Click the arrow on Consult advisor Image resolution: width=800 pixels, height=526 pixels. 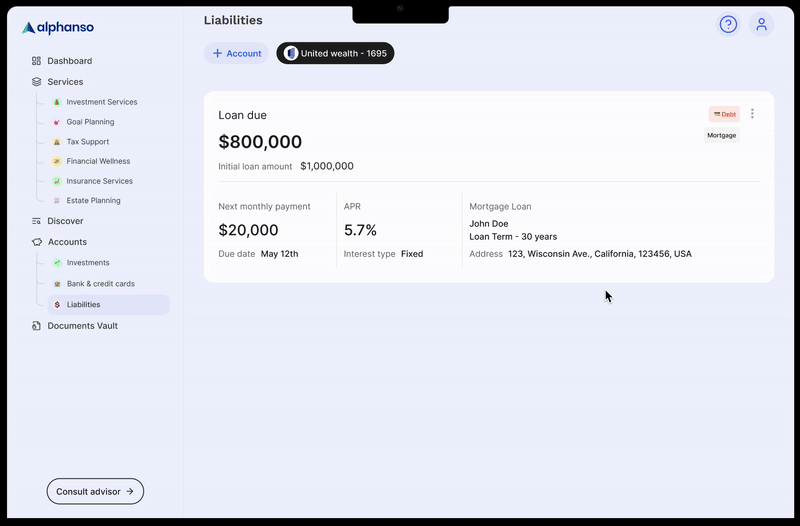130,491
